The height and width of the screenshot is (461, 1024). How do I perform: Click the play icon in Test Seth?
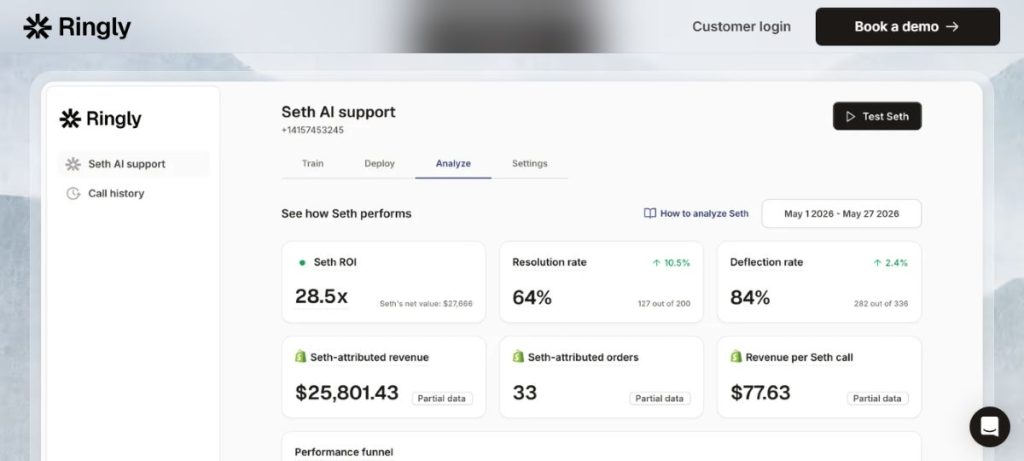tap(850, 116)
